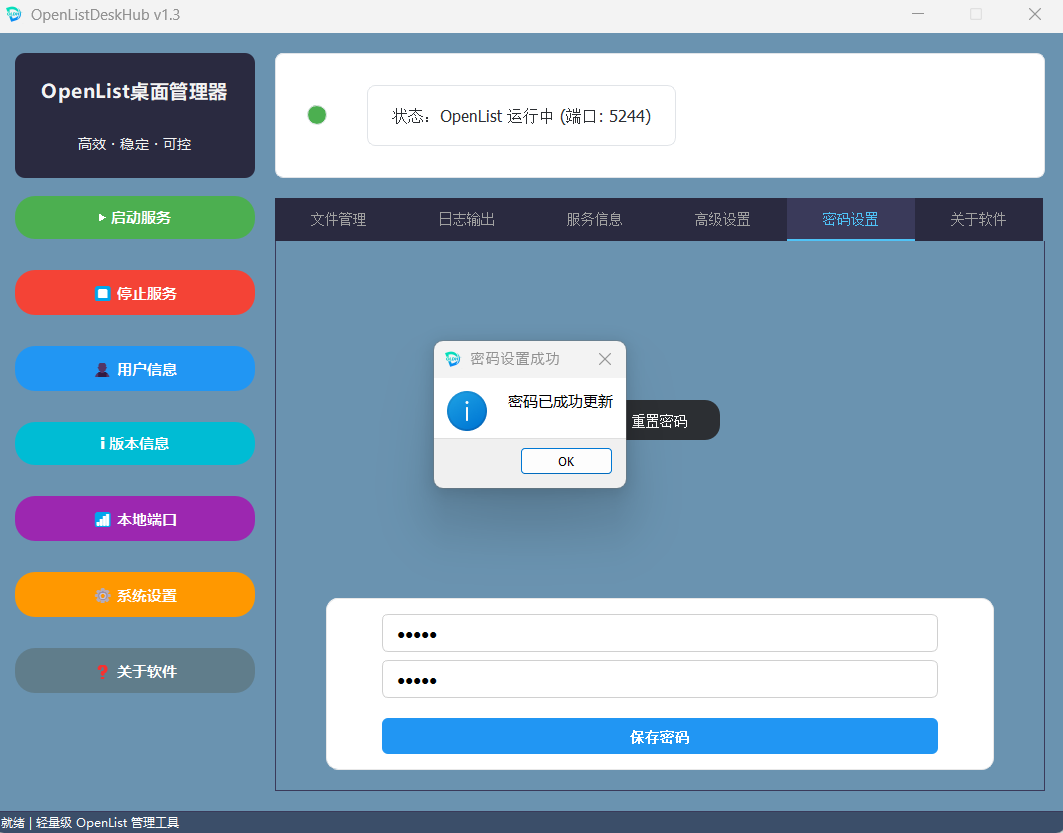
Task: Click the 保存密码 button
Action: pos(660,736)
